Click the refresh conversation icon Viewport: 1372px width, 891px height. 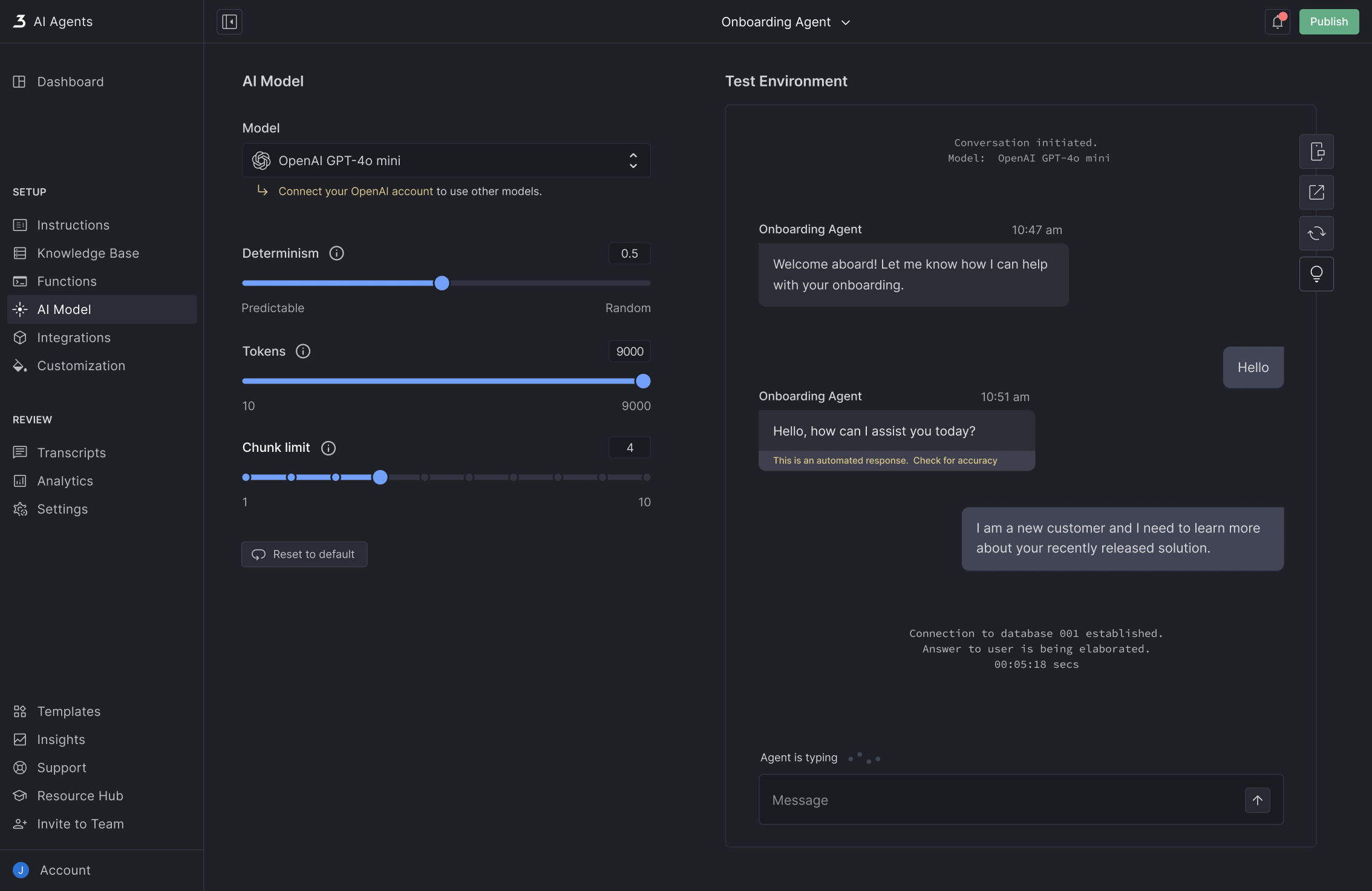coord(1316,233)
